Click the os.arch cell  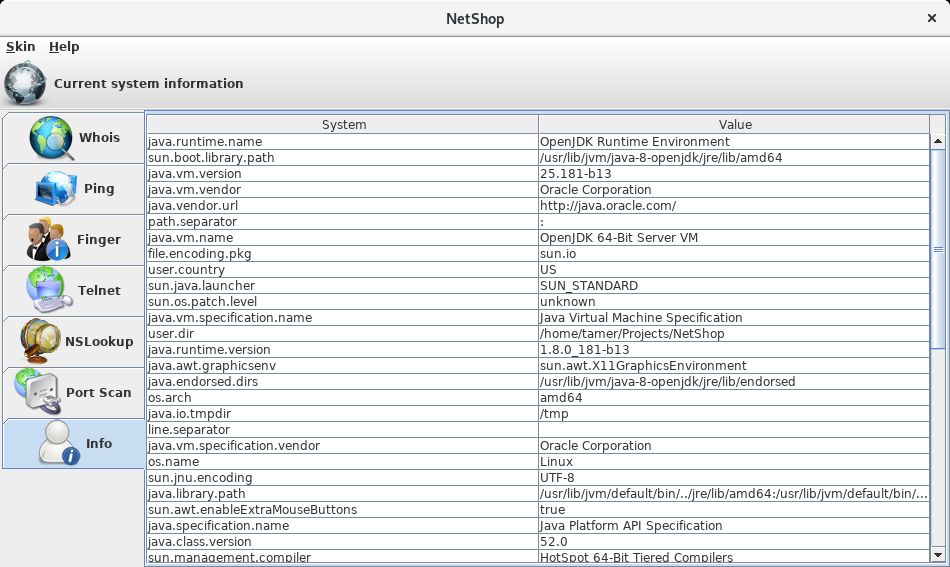pyautogui.click(x=342, y=397)
